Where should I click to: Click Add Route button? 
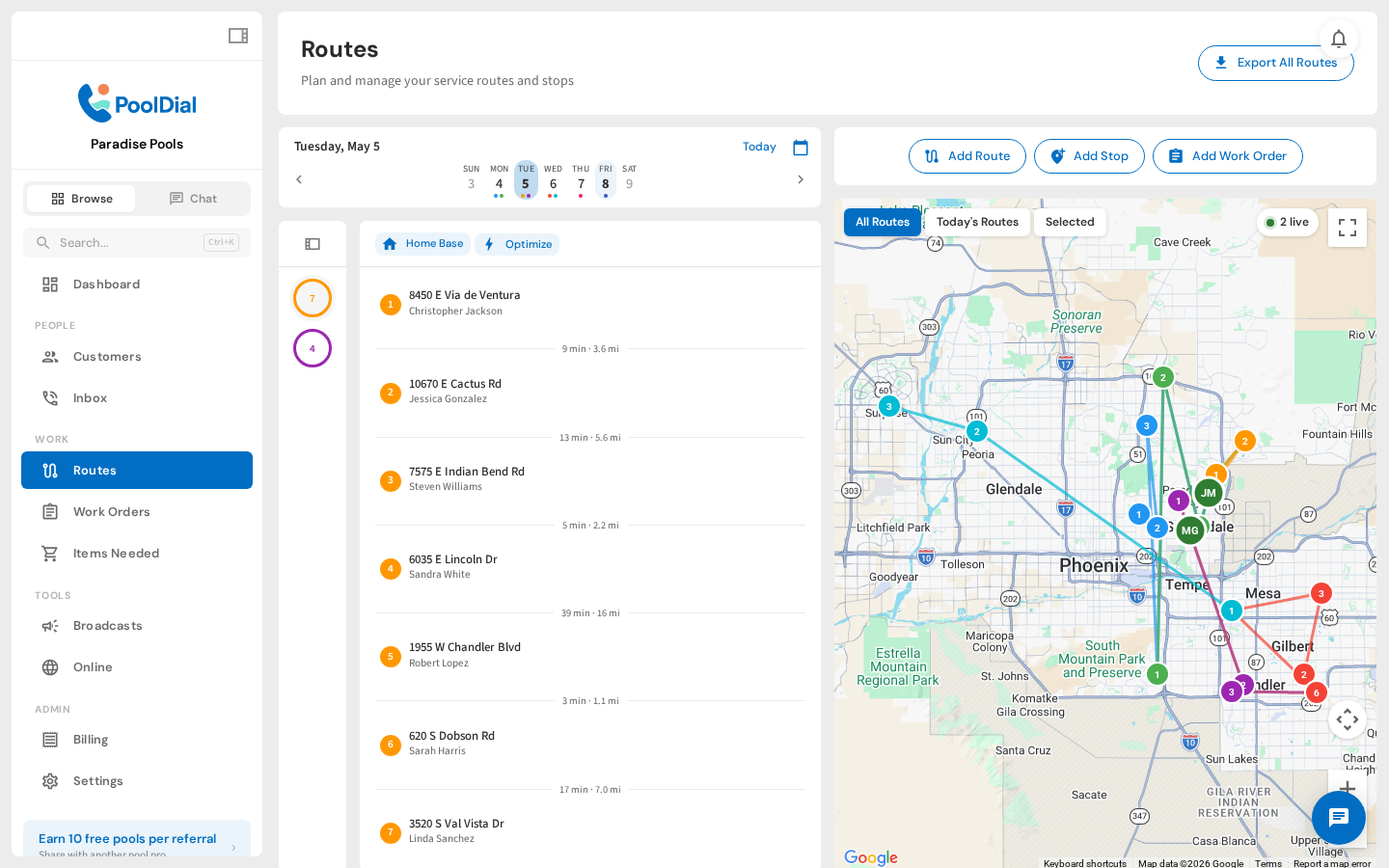pyautogui.click(x=967, y=156)
